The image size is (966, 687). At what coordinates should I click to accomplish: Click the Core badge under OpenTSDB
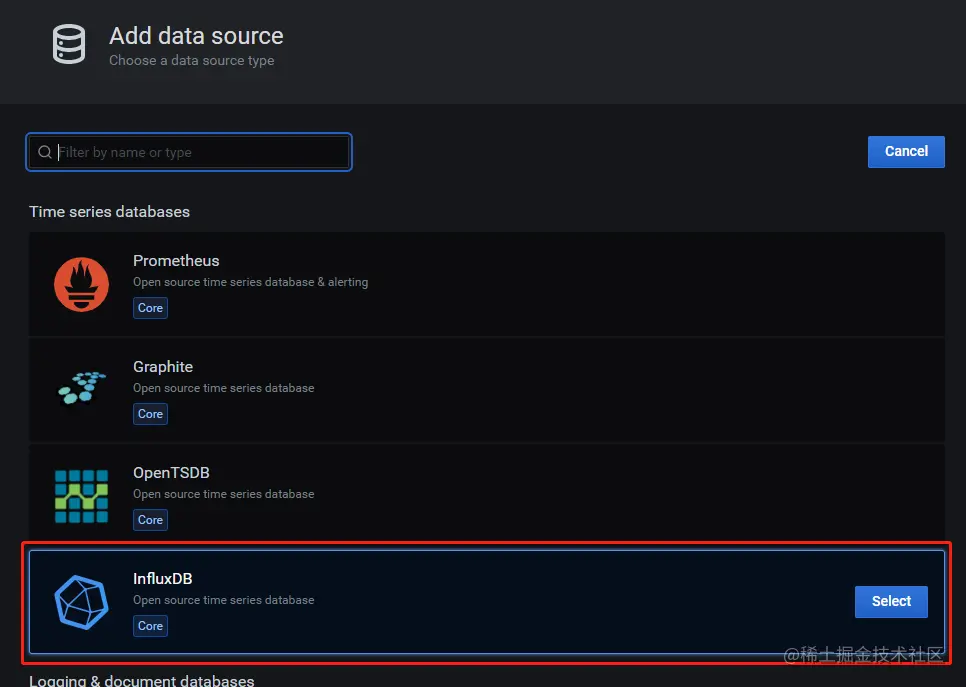(x=150, y=520)
